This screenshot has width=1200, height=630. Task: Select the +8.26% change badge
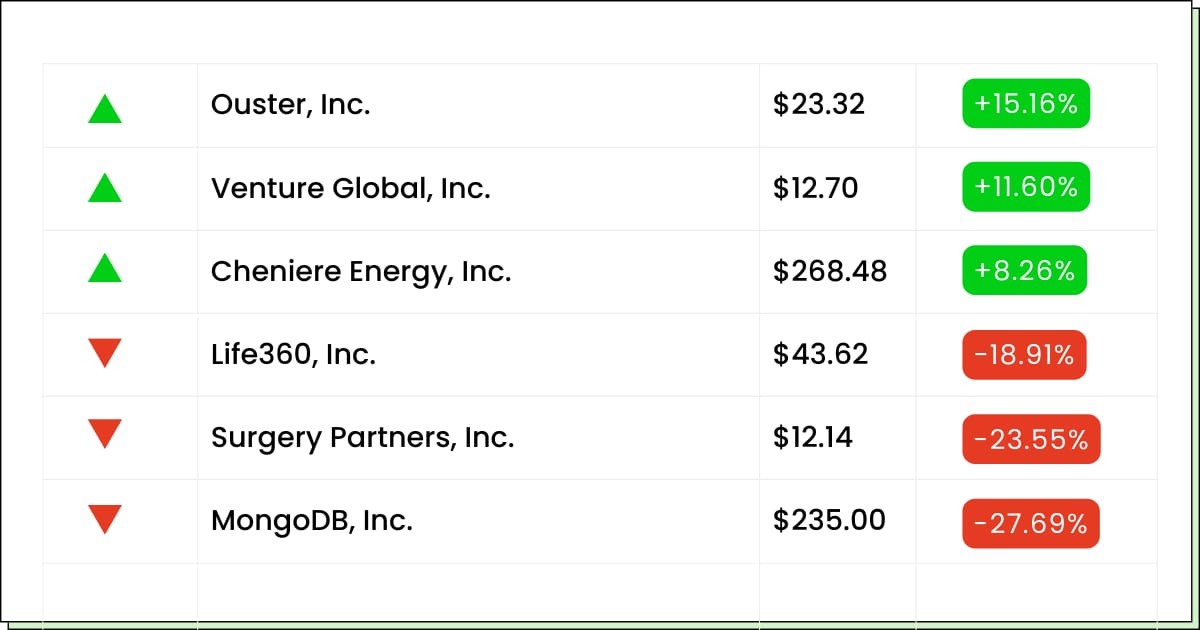coord(1024,270)
